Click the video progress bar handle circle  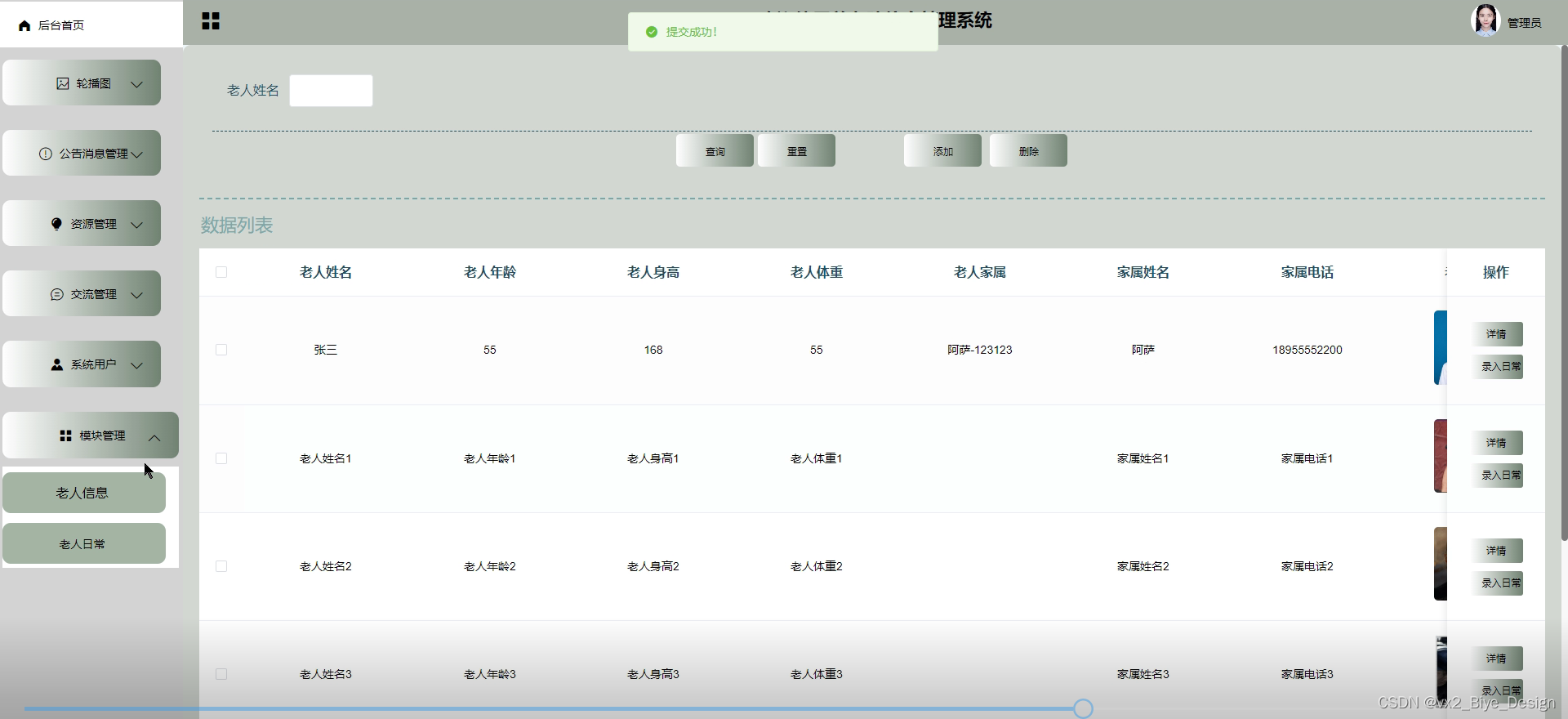(x=1083, y=708)
